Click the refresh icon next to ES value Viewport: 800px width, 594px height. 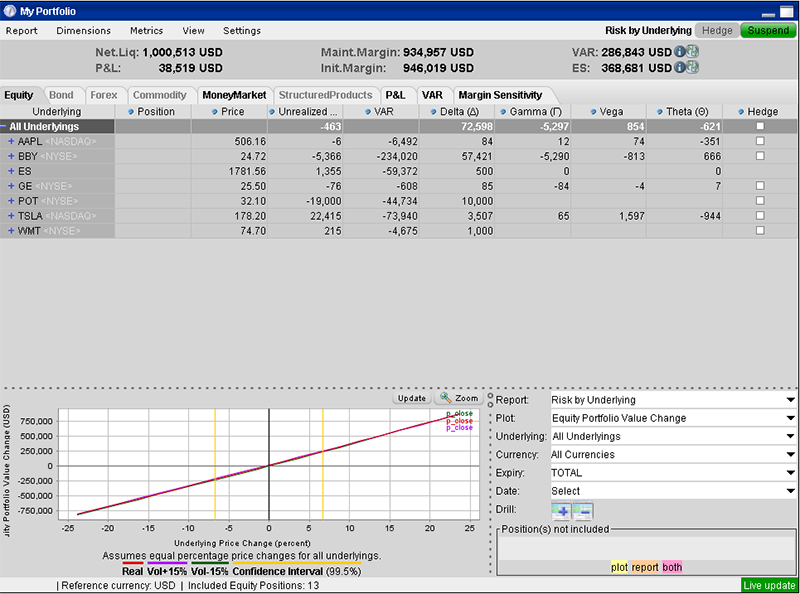tap(694, 69)
